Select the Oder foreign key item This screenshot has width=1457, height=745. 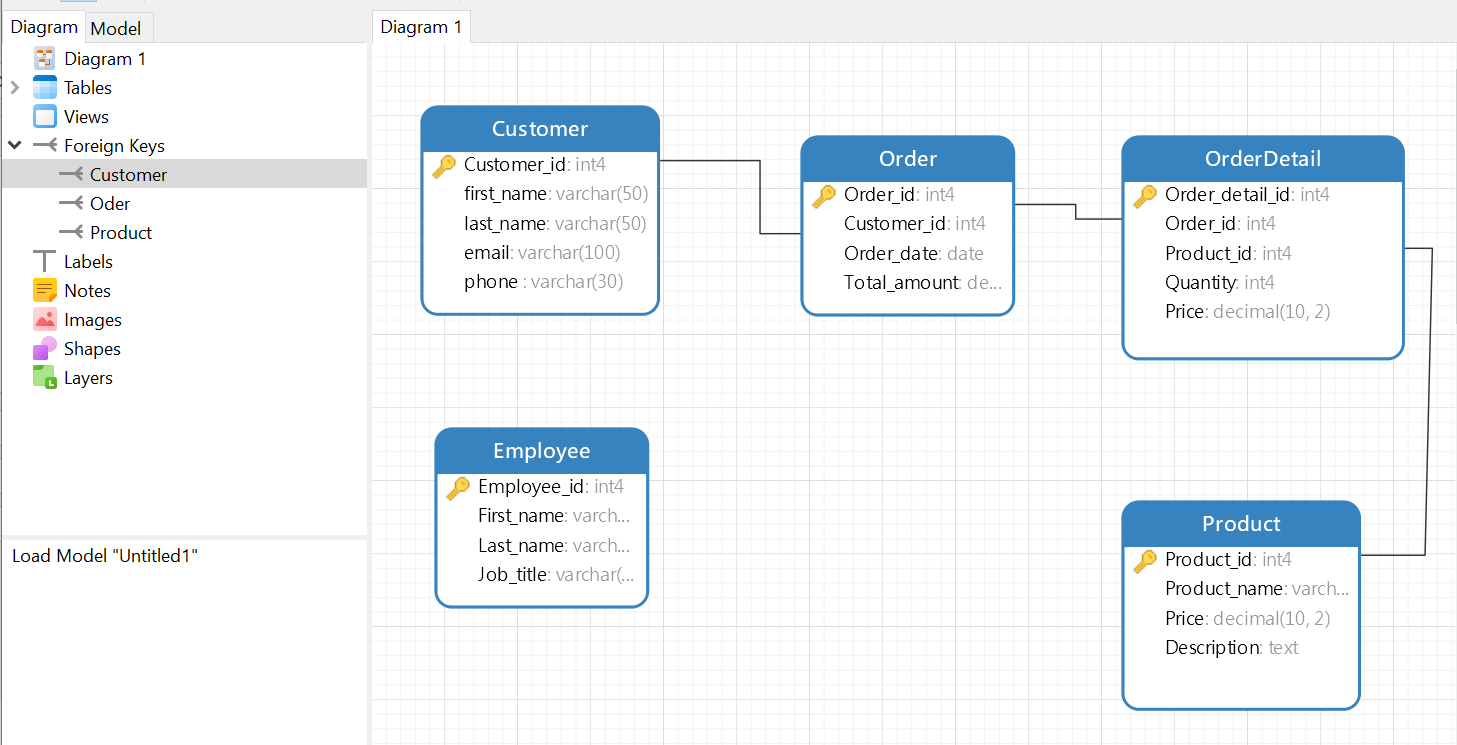(109, 204)
